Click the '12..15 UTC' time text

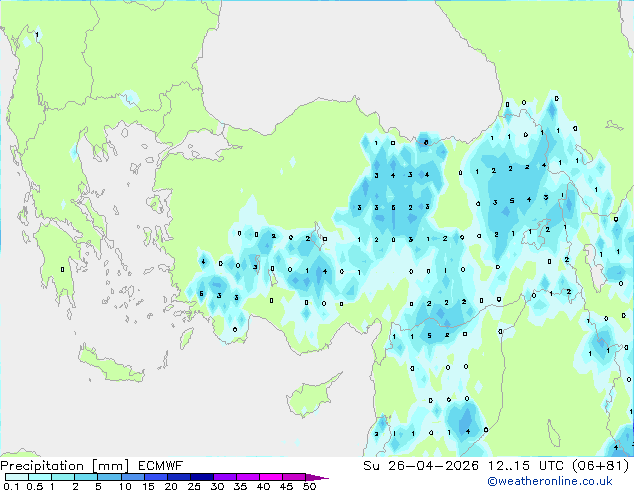[526, 466]
